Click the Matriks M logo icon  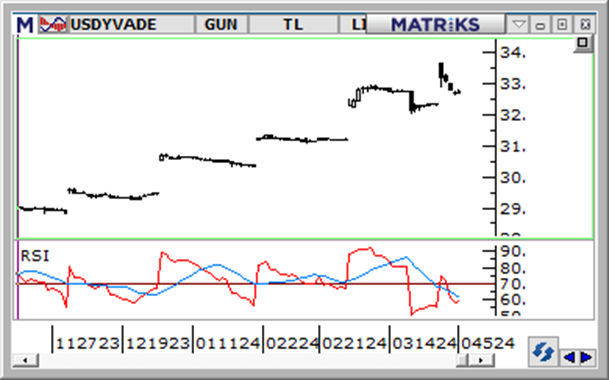tap(25, 25)
